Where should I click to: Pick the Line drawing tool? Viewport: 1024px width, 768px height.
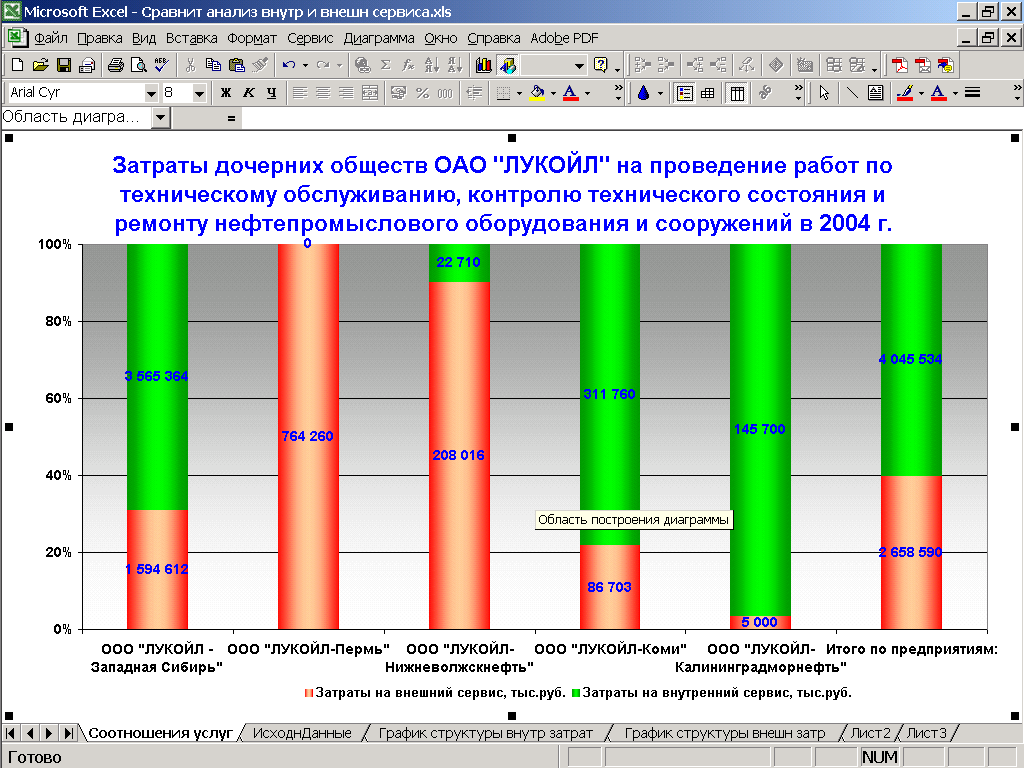click(852, 93)
